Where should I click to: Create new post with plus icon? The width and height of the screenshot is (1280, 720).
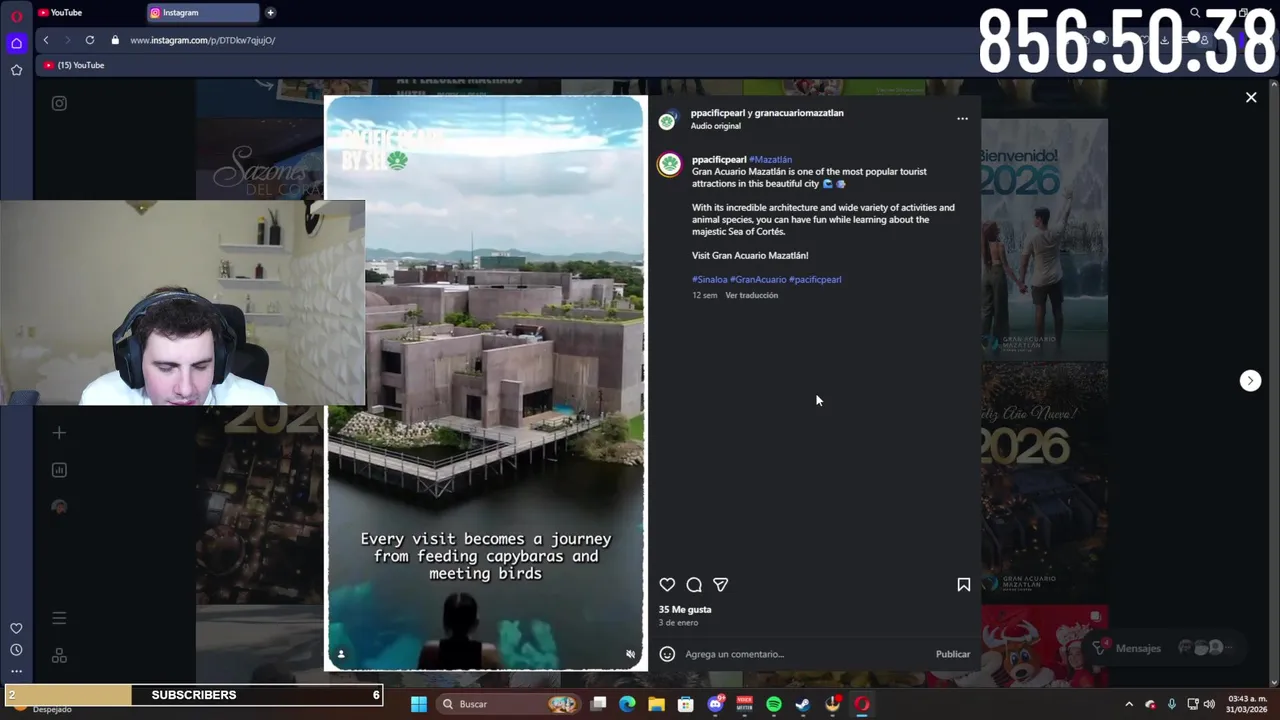tap(59, 433)
